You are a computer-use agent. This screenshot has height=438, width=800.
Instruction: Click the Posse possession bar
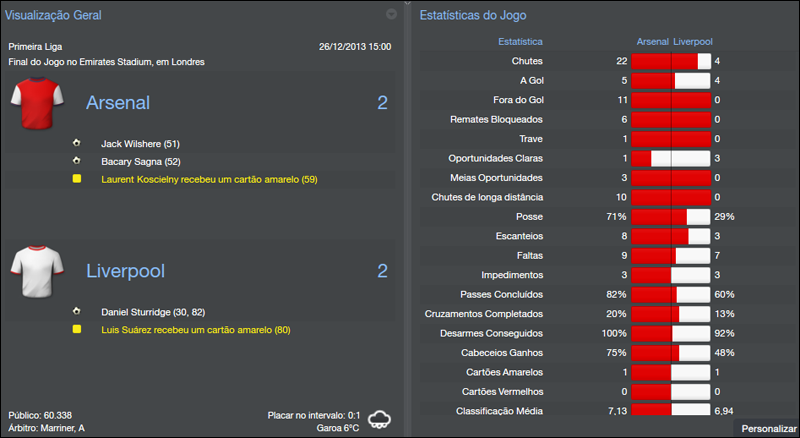click(x=670, y=217)
